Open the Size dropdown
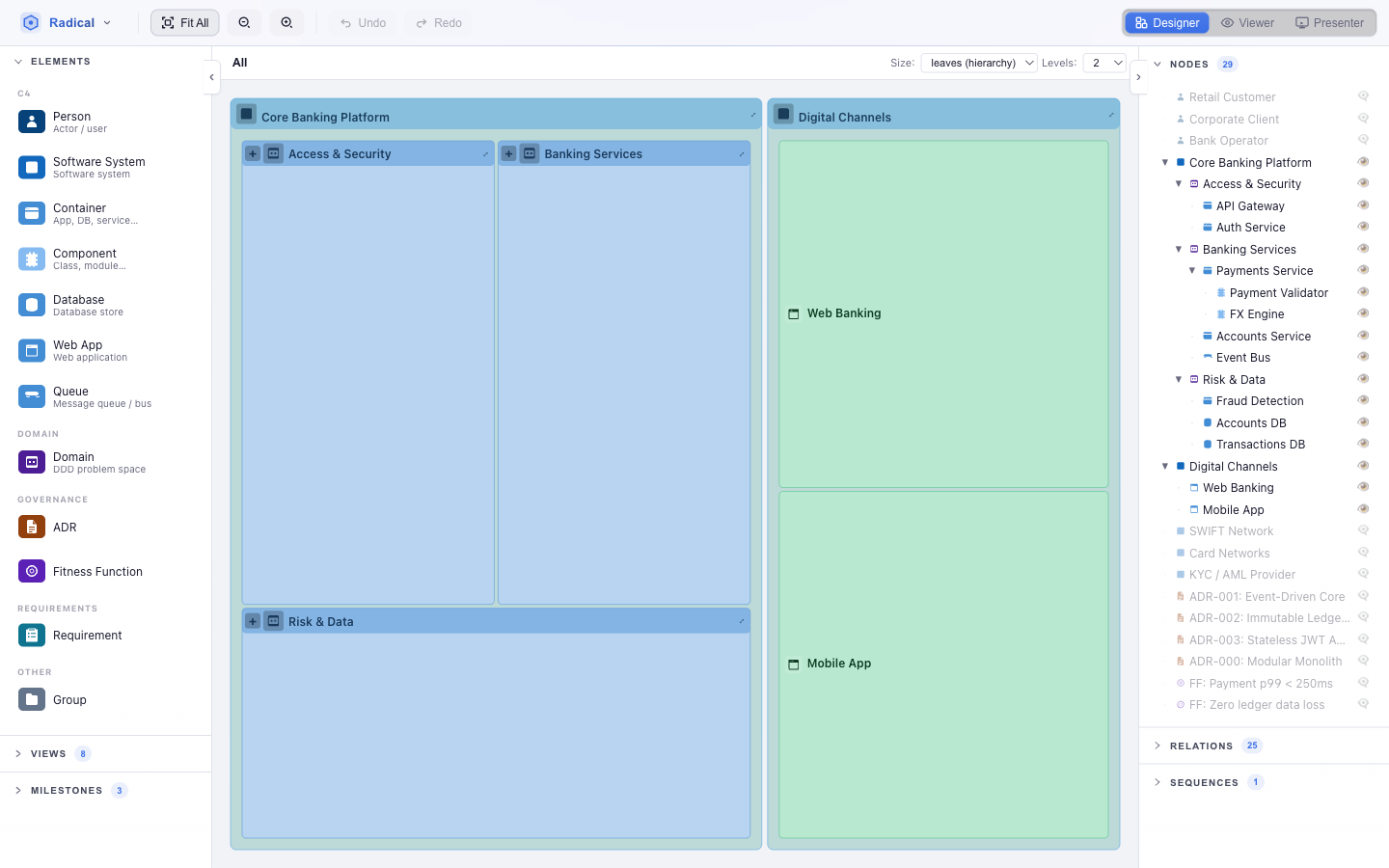 [x=979, y=63]
